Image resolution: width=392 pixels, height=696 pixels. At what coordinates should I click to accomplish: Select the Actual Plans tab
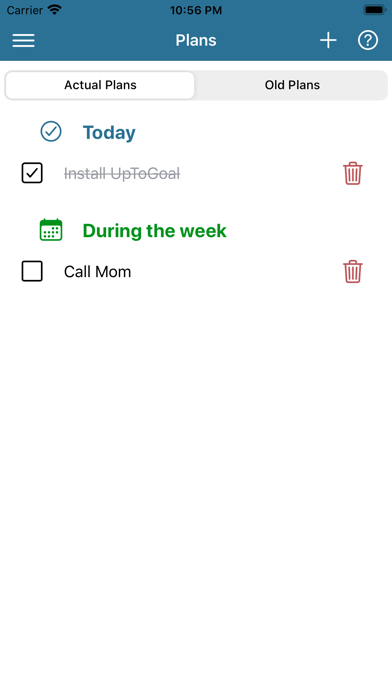pos(100,85)
